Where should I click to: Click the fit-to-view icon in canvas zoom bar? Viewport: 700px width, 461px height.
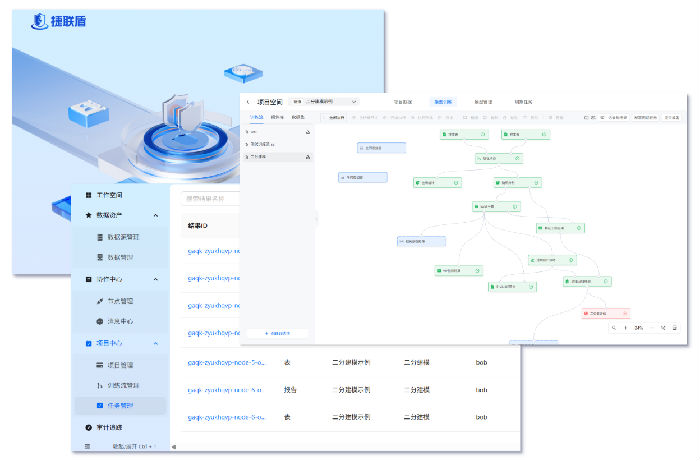[662, 327]
